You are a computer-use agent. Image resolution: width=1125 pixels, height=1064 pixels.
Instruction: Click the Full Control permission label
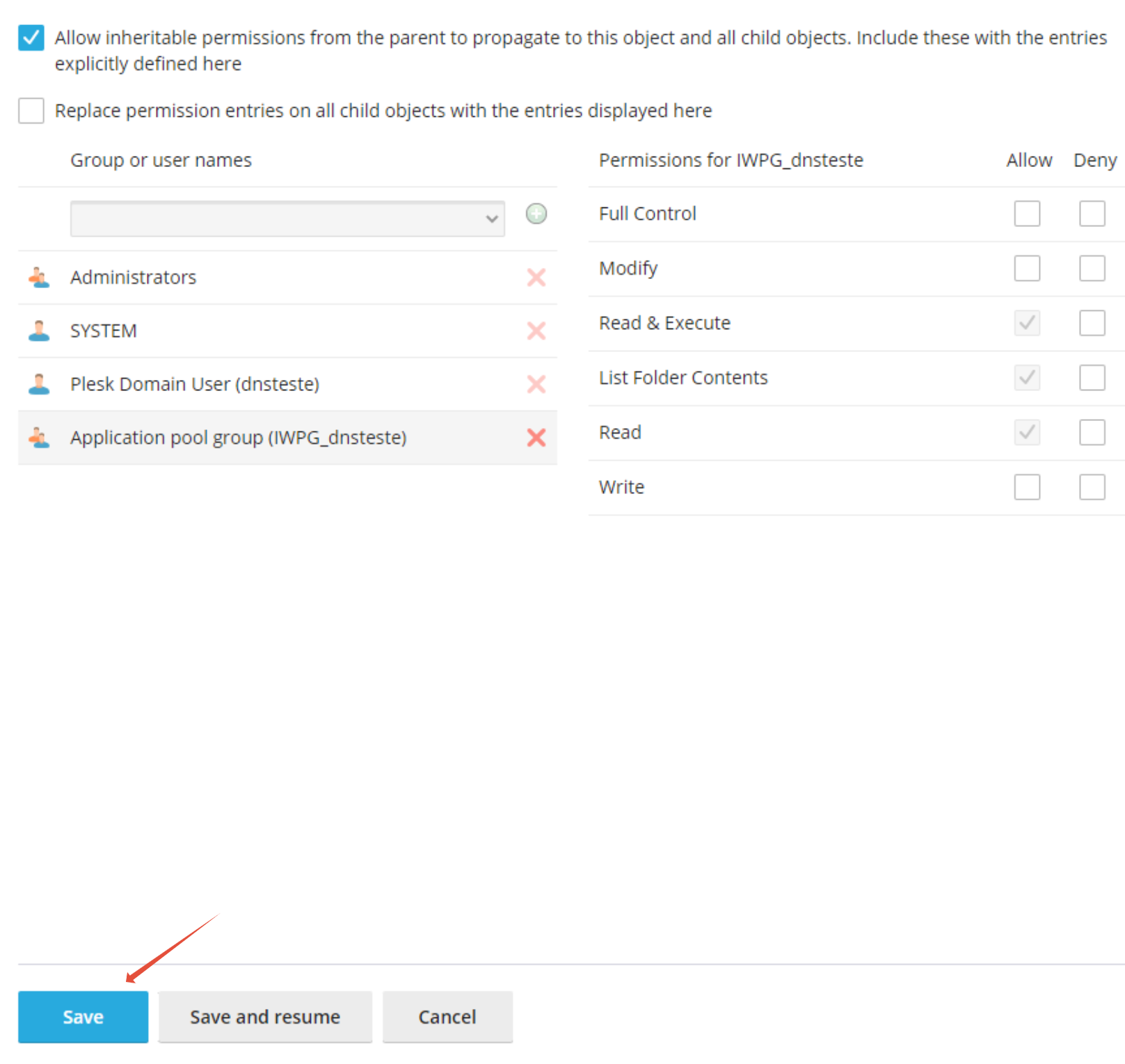click(648, 214)
